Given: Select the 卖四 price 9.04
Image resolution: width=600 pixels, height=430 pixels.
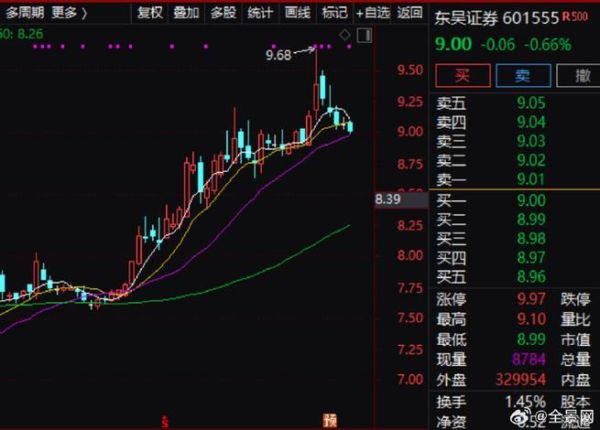Looking at the screenshot, I should point(531,122).
